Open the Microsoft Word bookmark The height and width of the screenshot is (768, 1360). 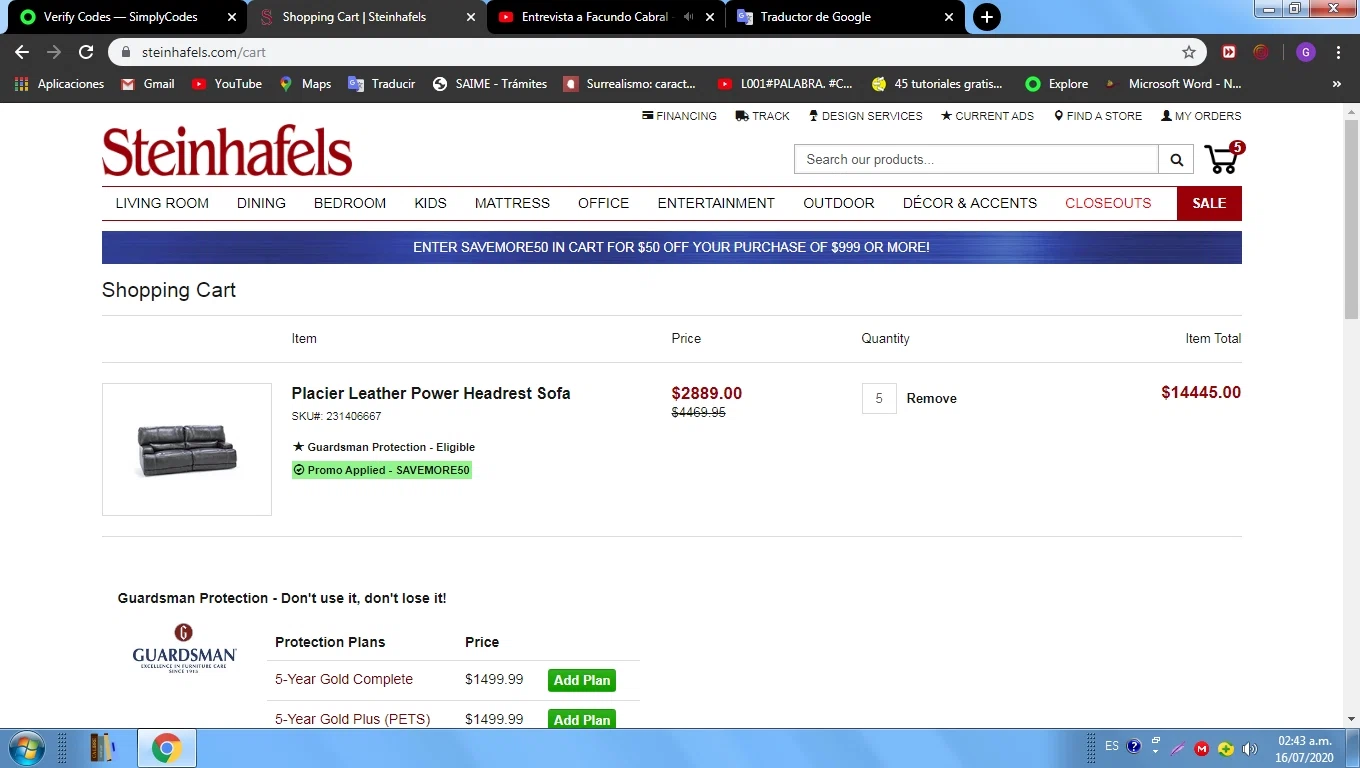(1172, 84)
